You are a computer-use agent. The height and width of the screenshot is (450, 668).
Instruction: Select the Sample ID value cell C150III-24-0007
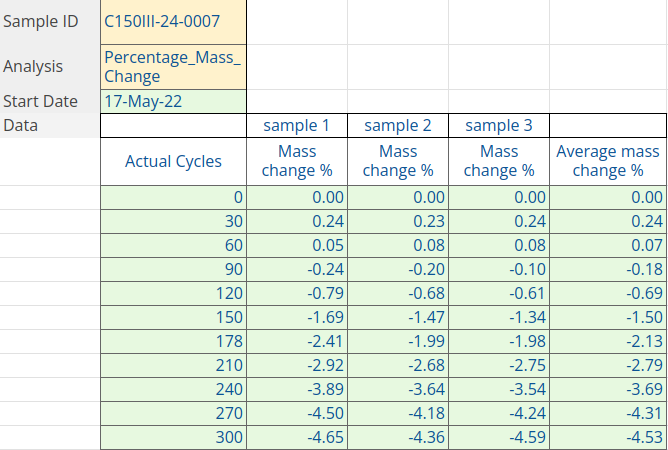click(x=173, y=21)
